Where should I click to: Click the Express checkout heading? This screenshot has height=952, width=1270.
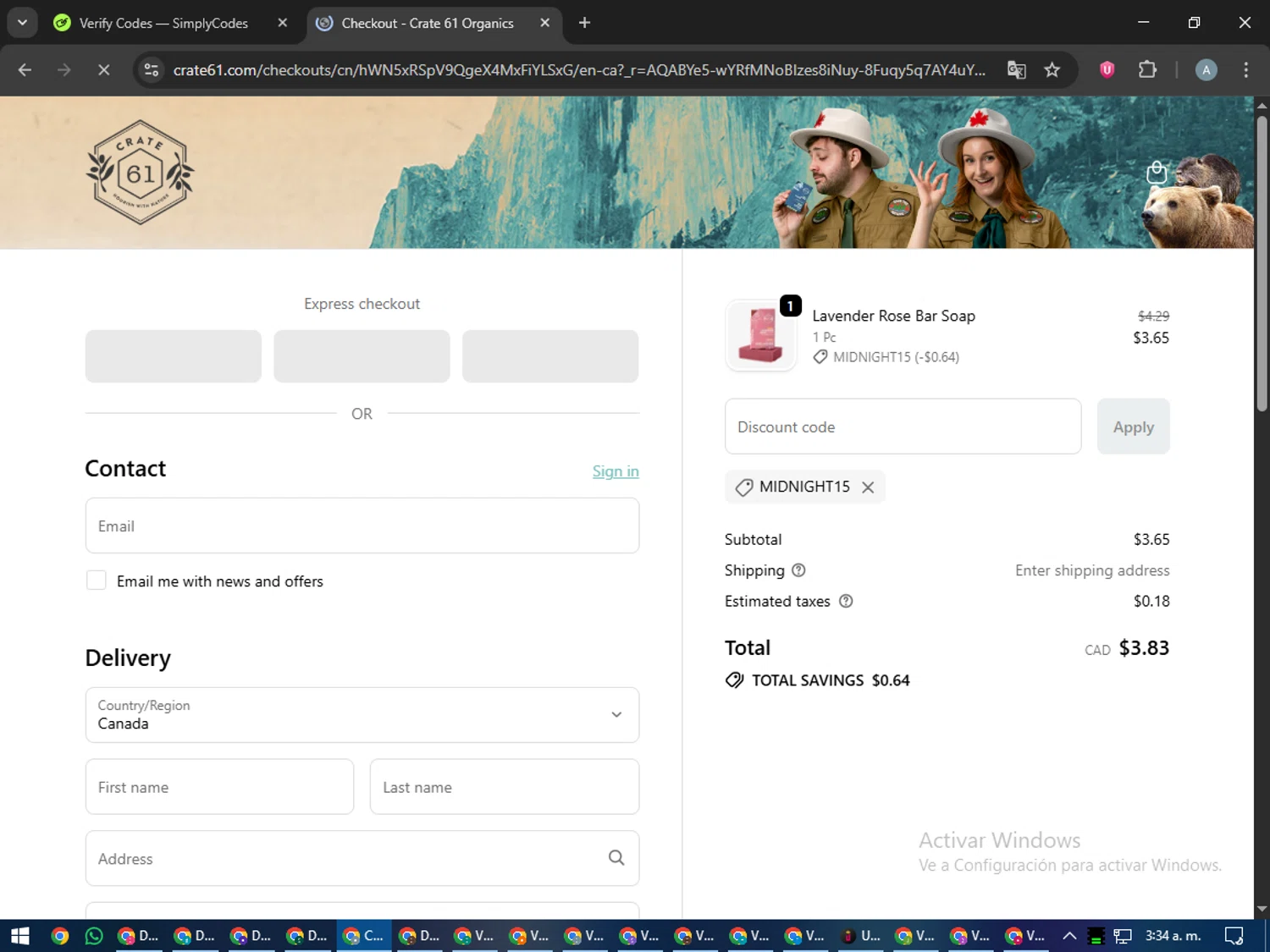(x=362, y=304)
